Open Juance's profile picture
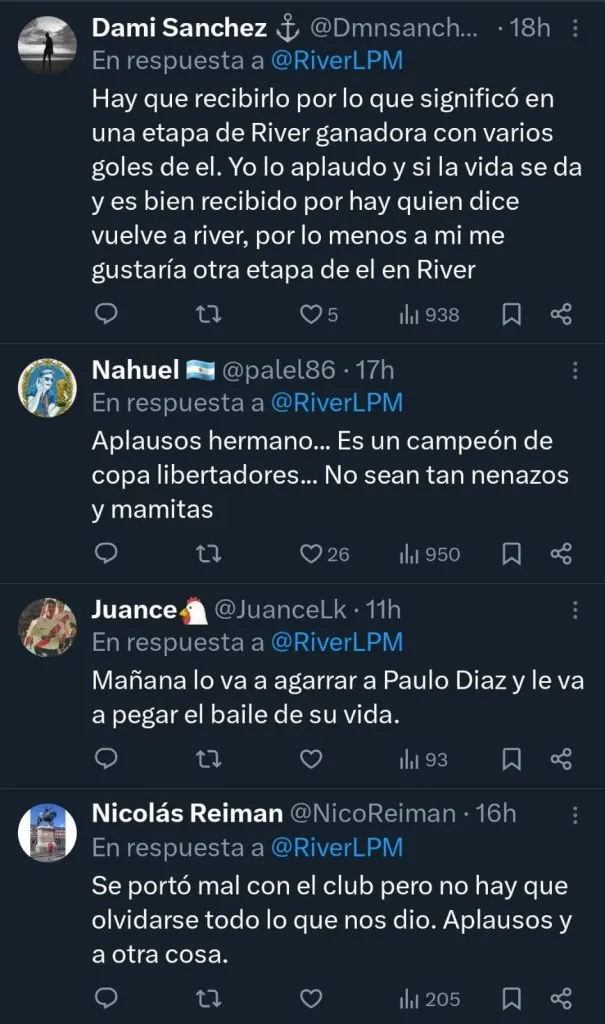 click(x=47, y=627)
